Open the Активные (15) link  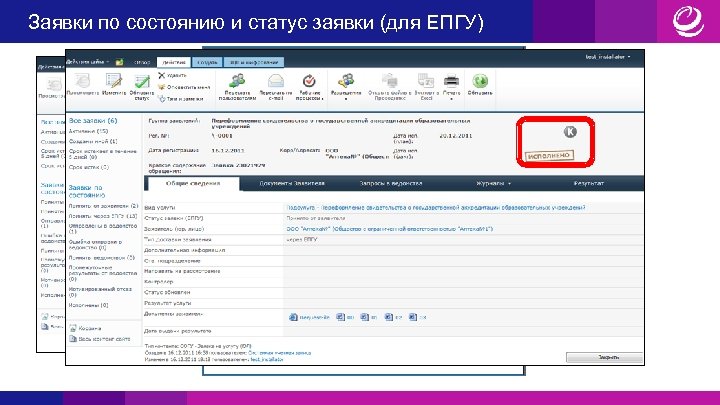pyautogui.click(x=88, y=131)
